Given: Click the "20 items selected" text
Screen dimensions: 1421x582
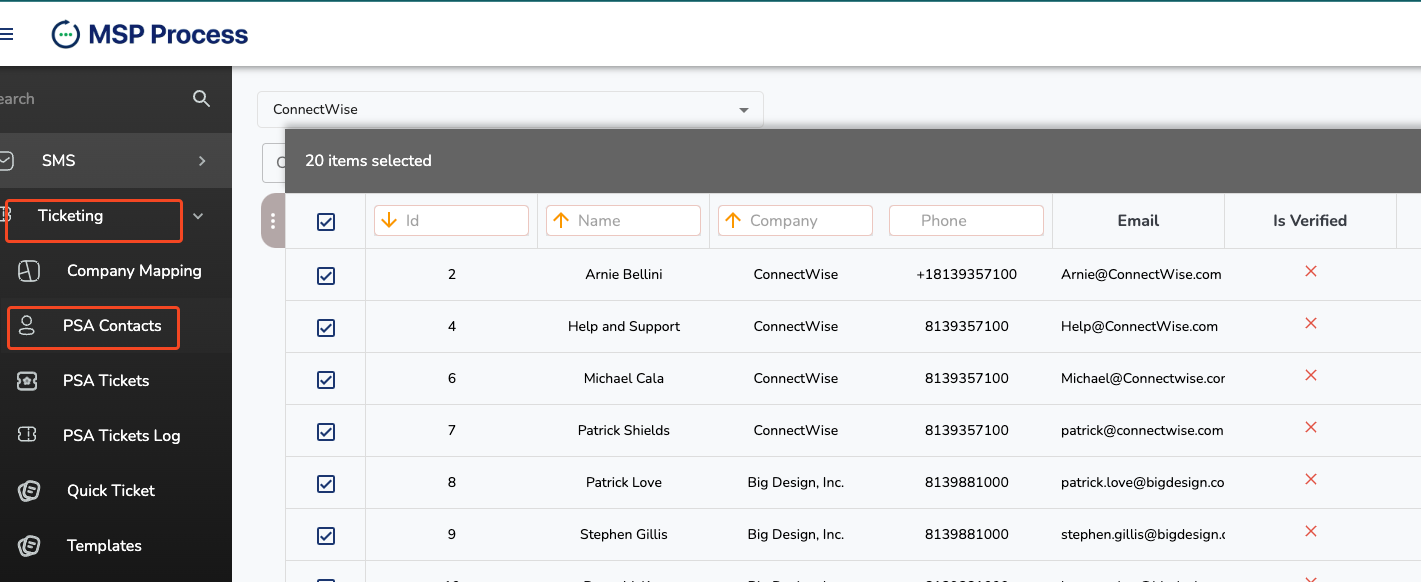Looking at the screenshot, I should click(368, 161).
